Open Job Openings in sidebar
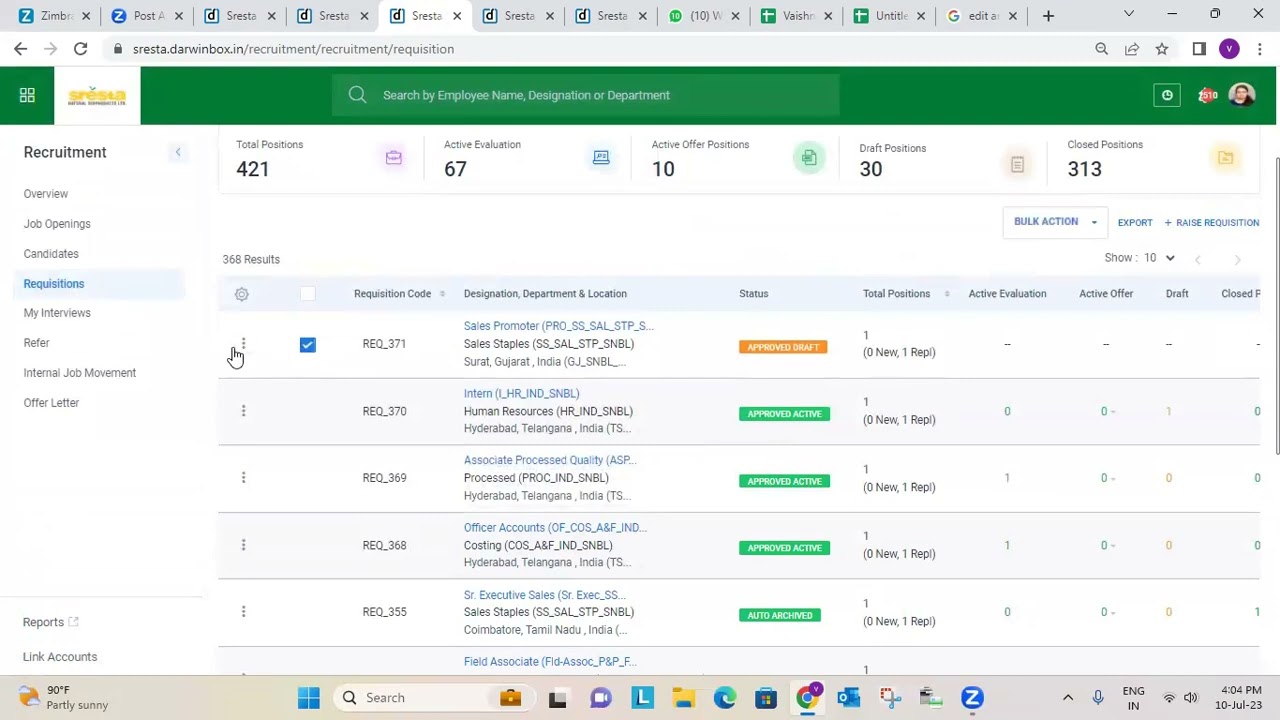The height and width of the screenshot is (720, 1280). 57,224
